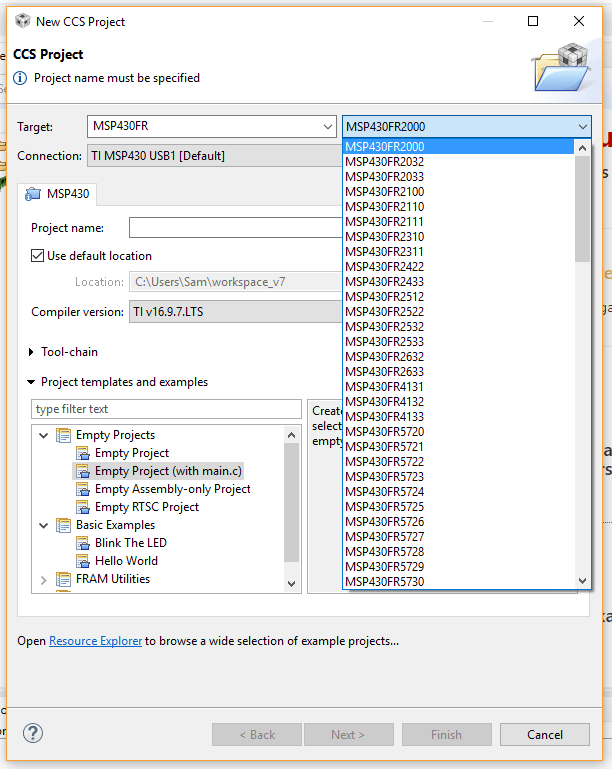Maximize the New CCS Project dialog
The width and height of the screenshot is (612, 769).
[533, 21]
